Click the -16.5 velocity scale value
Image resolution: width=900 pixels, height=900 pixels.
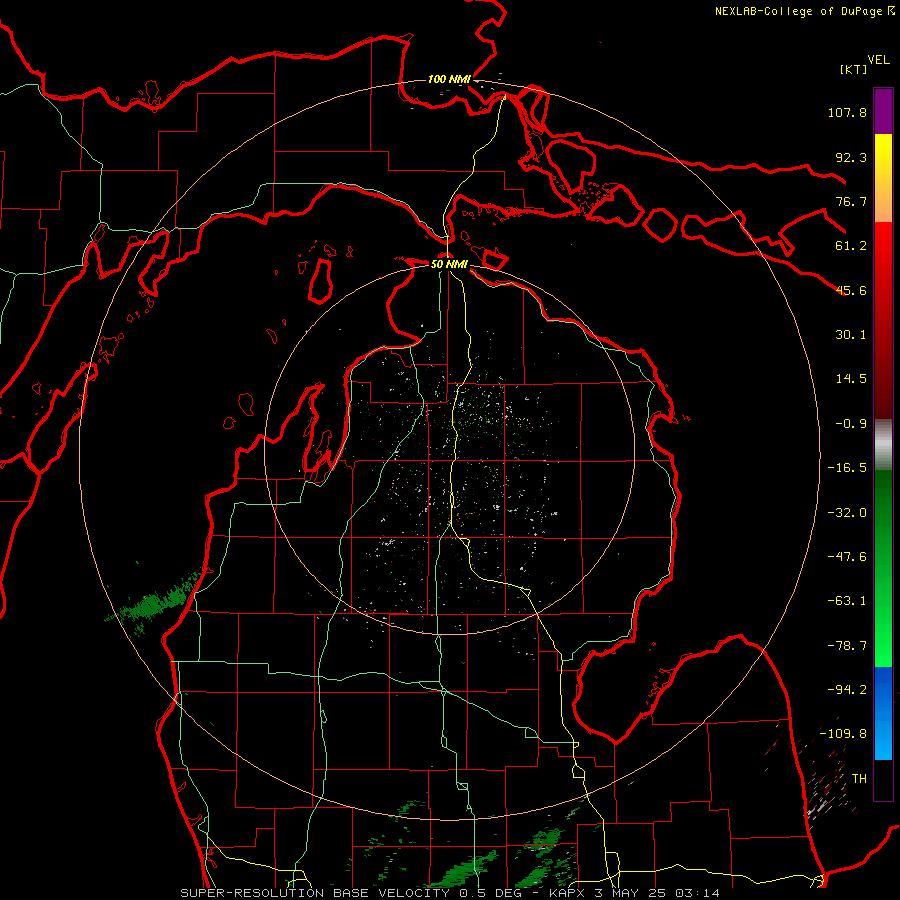tap(847, 468)
